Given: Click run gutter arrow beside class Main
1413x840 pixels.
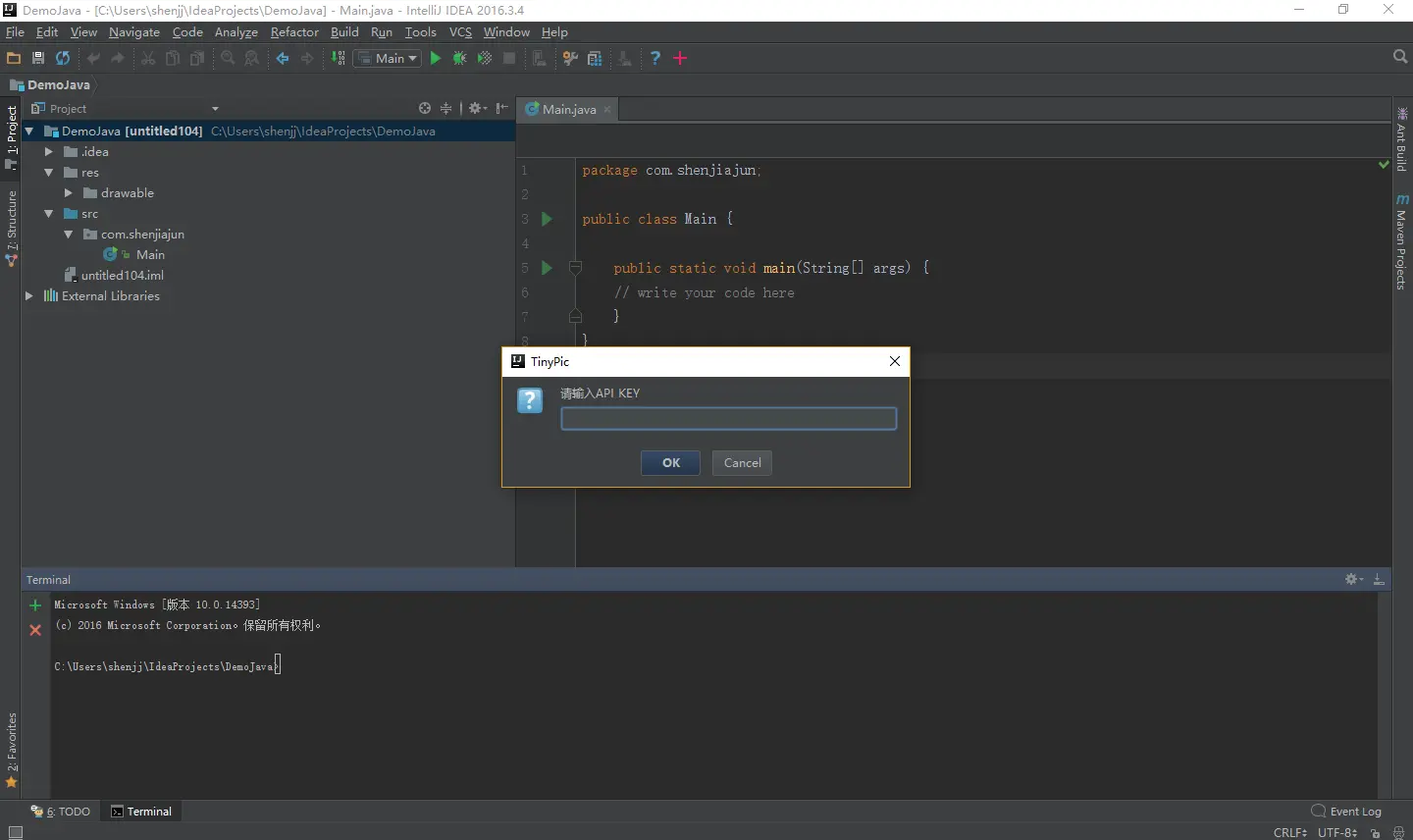Looking at the screenshot, I should [x=548, y=219].
